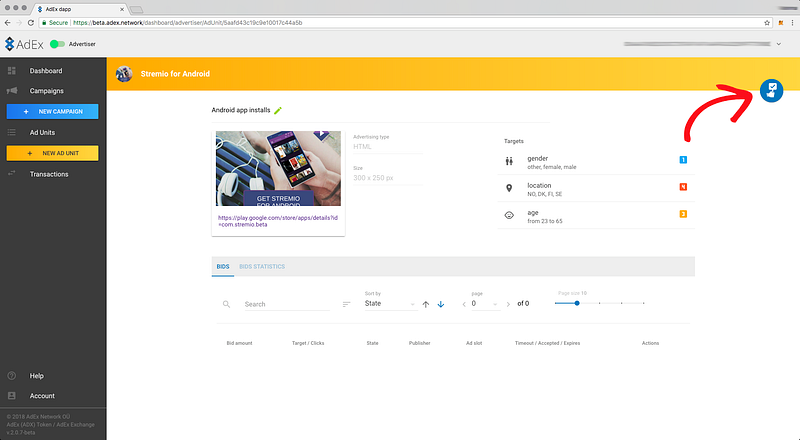This screenshot has height=440, width=800.
Task: Click the age orange score badge
Action: coord(683,214)
